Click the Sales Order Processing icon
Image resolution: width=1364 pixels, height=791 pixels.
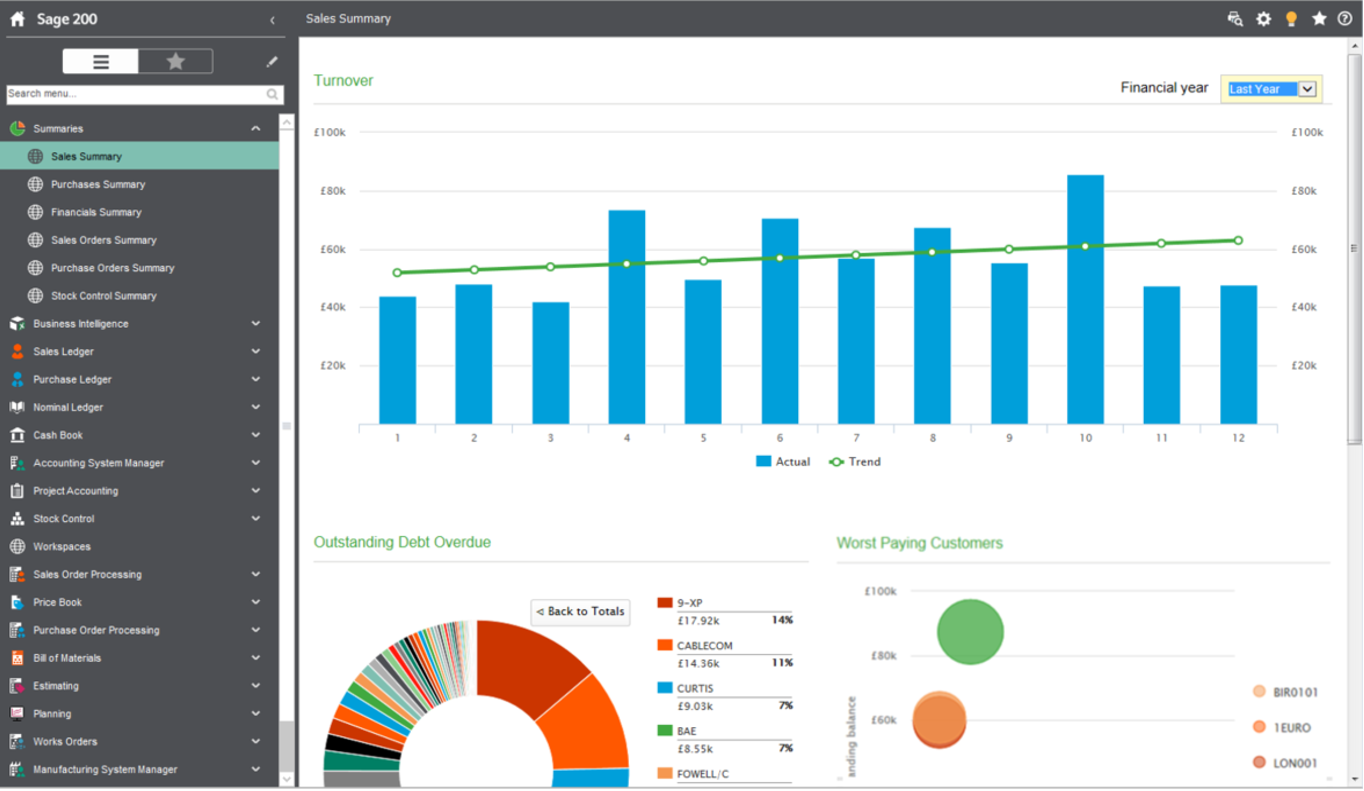tap(17, 575)
